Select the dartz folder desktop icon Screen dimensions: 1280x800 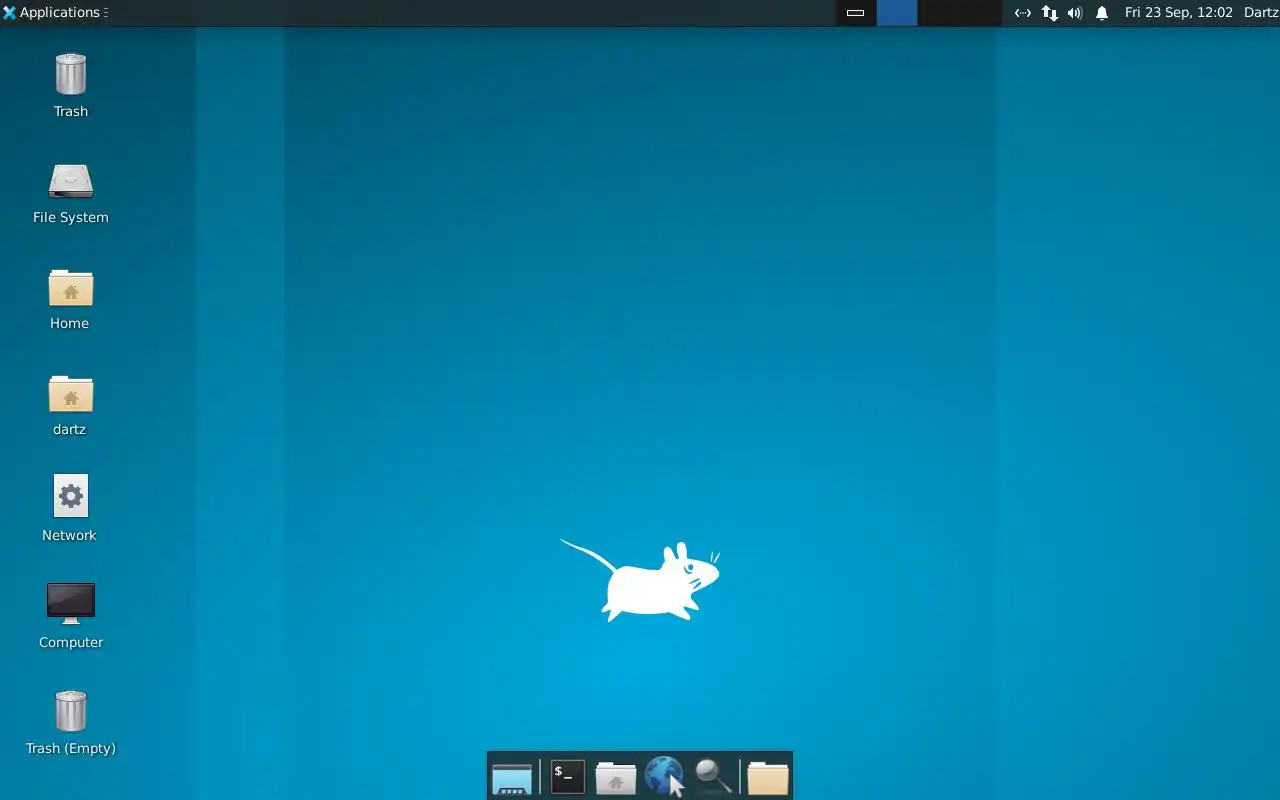tap(71, 394)
